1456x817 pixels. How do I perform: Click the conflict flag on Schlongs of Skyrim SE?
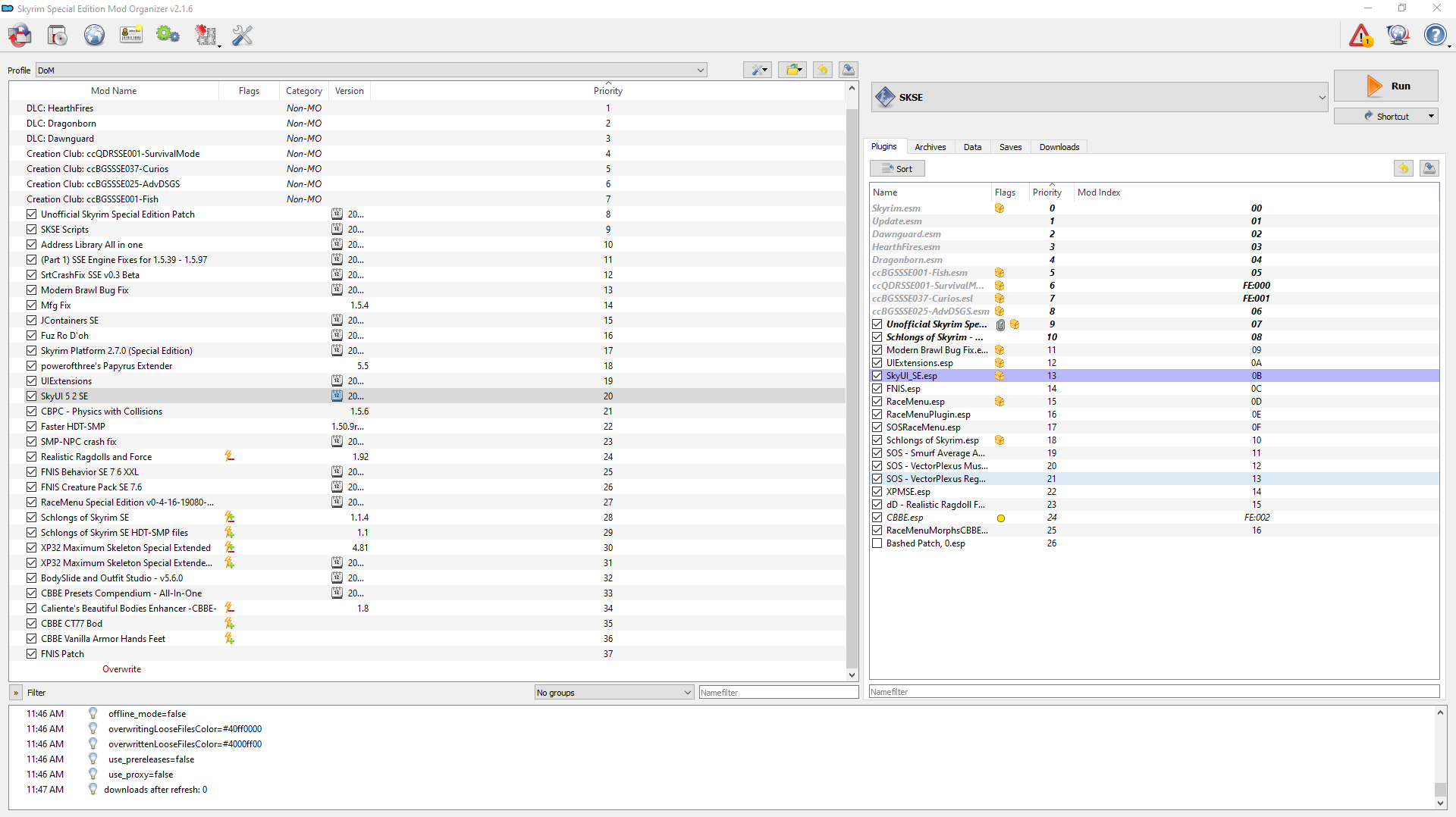click(229, 517)
